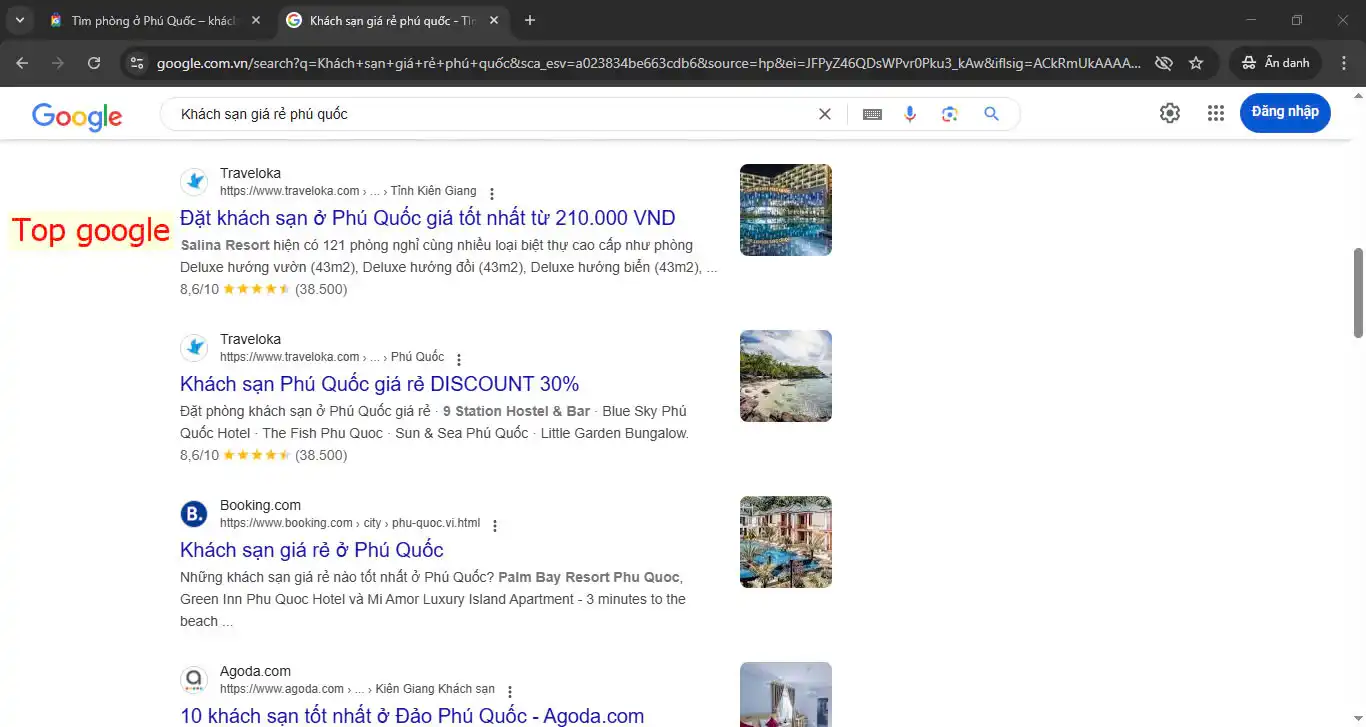View site information icon in address bar
1366x727 pixels.
(x=137, y=63)
